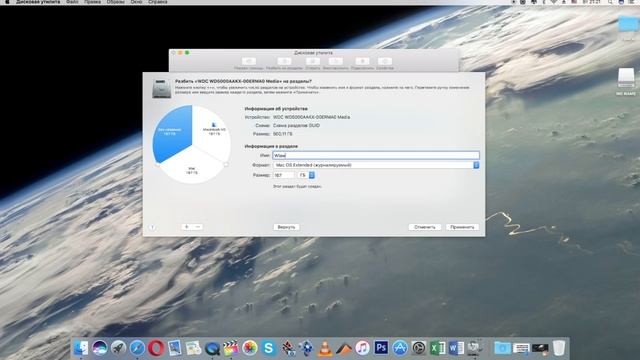Launch Microsoft Excel from the dock

pos(438,348)
